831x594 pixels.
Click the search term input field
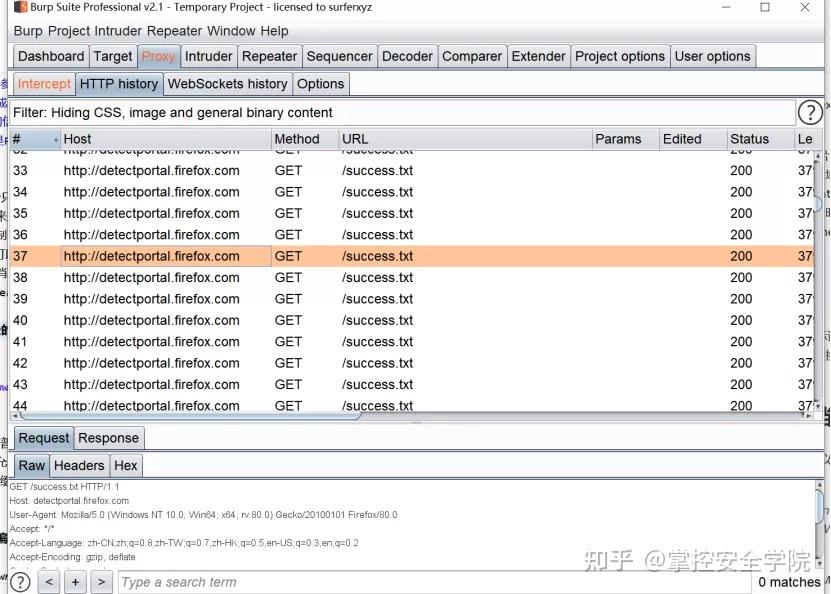pos(434,582)
